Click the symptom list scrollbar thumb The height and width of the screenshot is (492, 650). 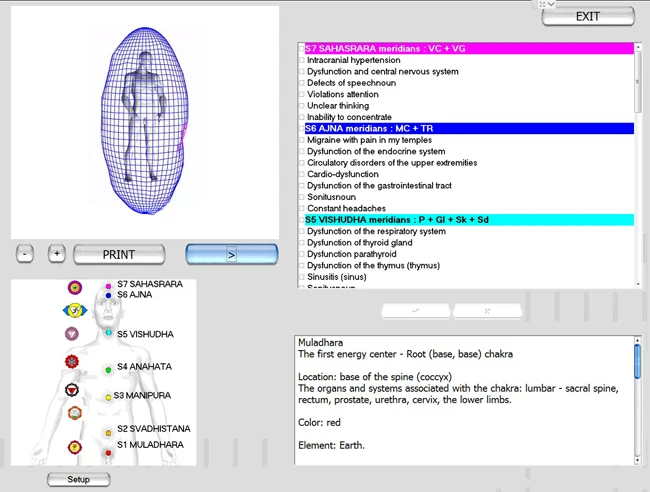coord(638,81)
